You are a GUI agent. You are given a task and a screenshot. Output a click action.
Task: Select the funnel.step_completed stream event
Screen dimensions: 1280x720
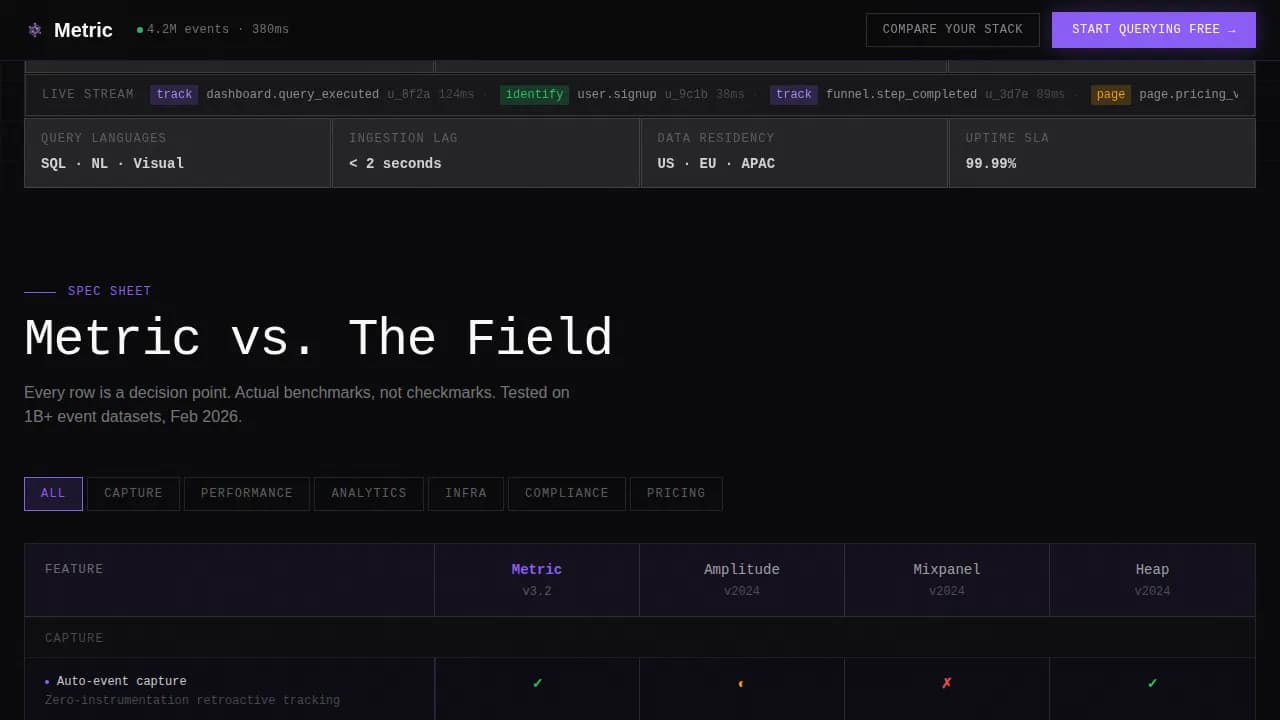[901, 94]
